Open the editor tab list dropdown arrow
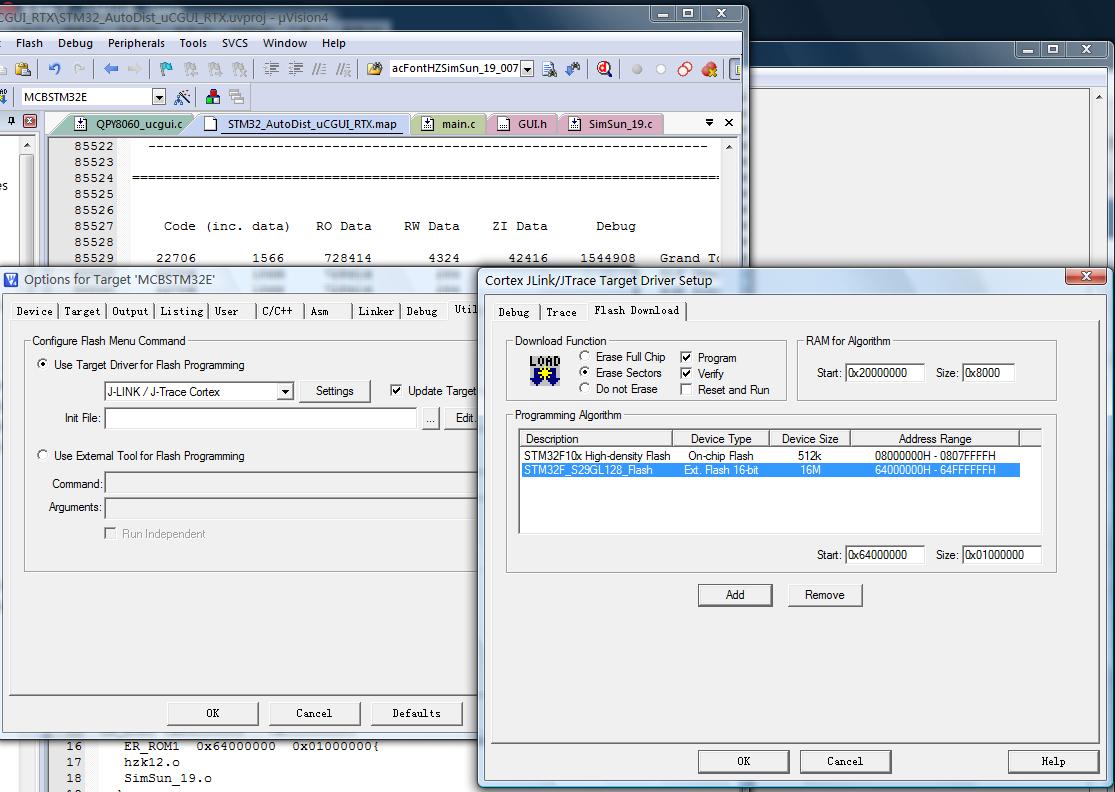1115x792 pixels. [x=709, y=122]
